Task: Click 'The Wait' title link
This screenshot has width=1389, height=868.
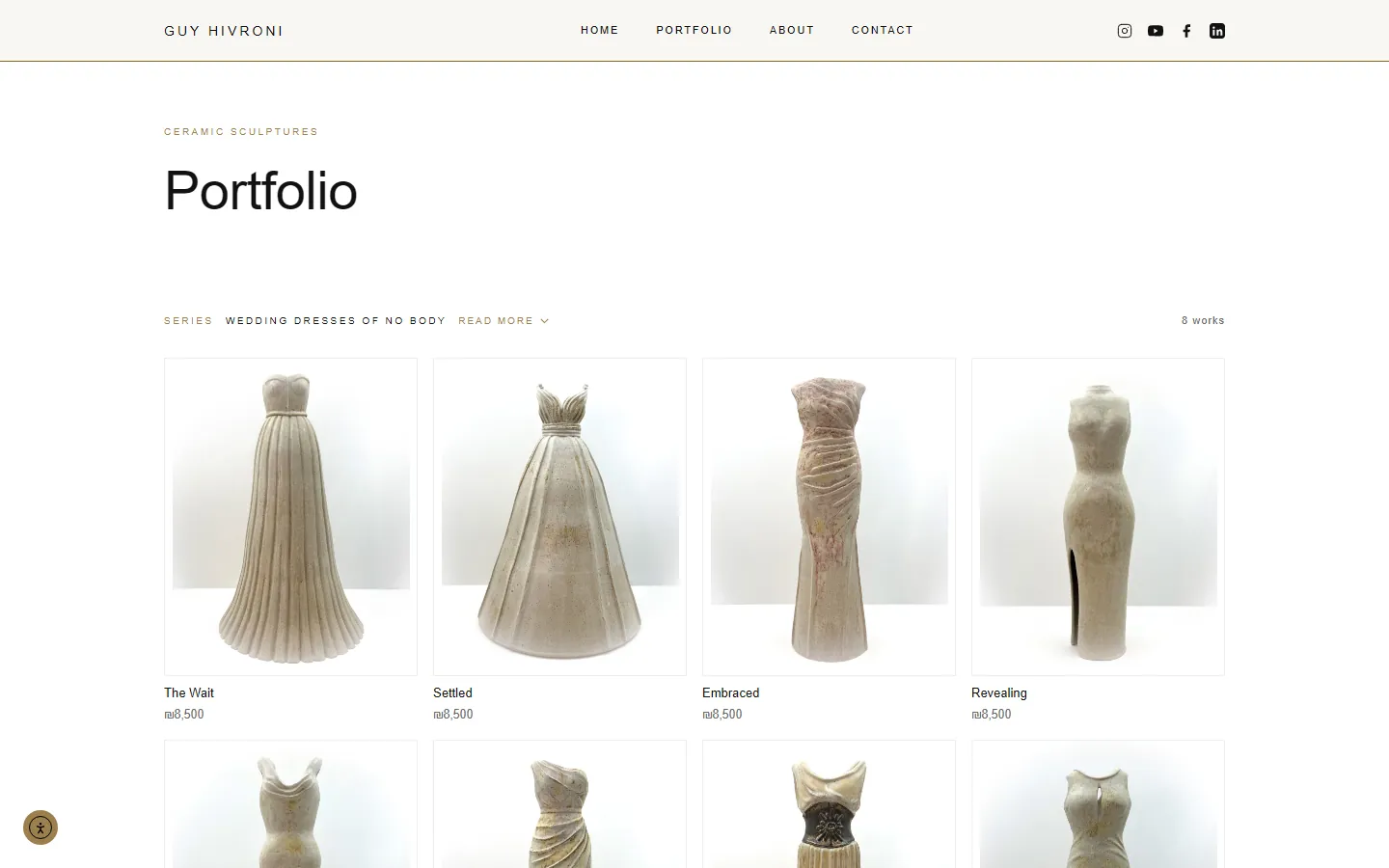Action: 189,692
